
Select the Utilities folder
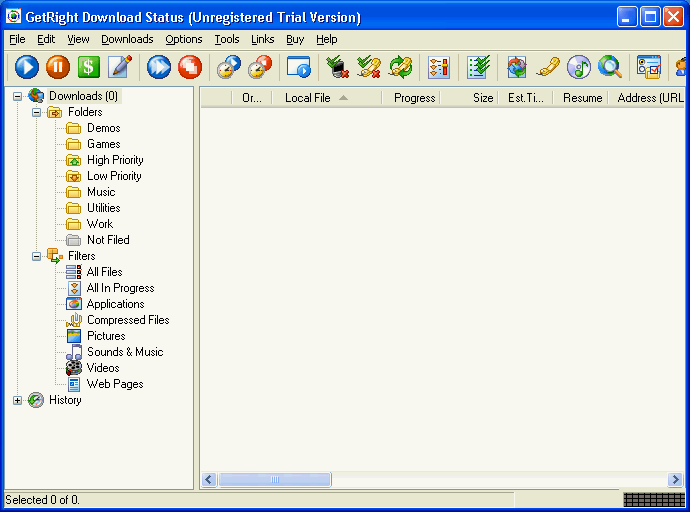coord(103,208)
